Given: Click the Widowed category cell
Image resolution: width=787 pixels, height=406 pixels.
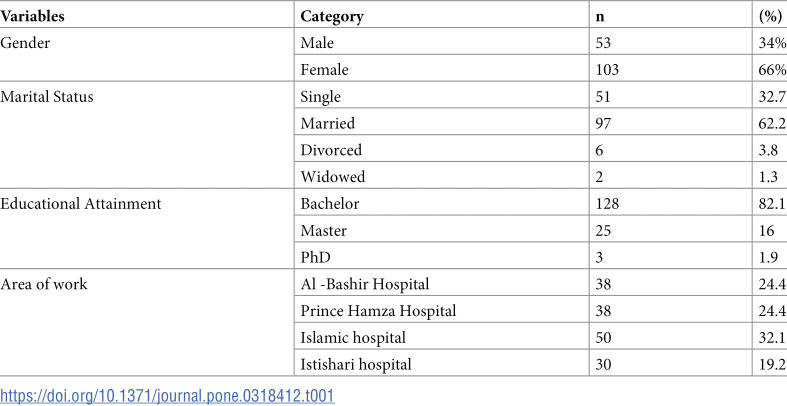Looking at the screenshot, I should click(x=333, y=177).
